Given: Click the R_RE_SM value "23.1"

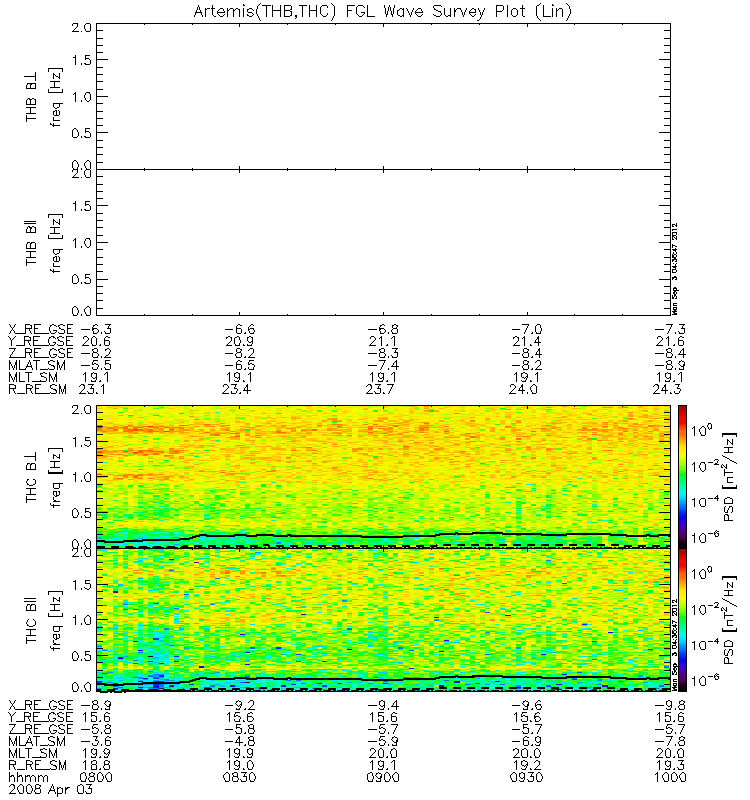Looking at the screenshot, I should [x=92, y=389].
